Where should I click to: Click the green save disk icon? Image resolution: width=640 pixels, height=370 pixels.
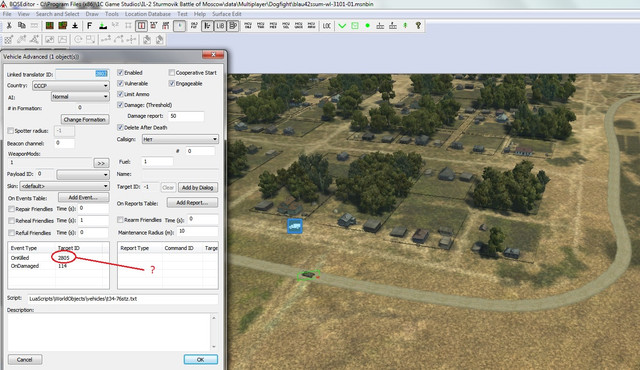pos(355,26)
